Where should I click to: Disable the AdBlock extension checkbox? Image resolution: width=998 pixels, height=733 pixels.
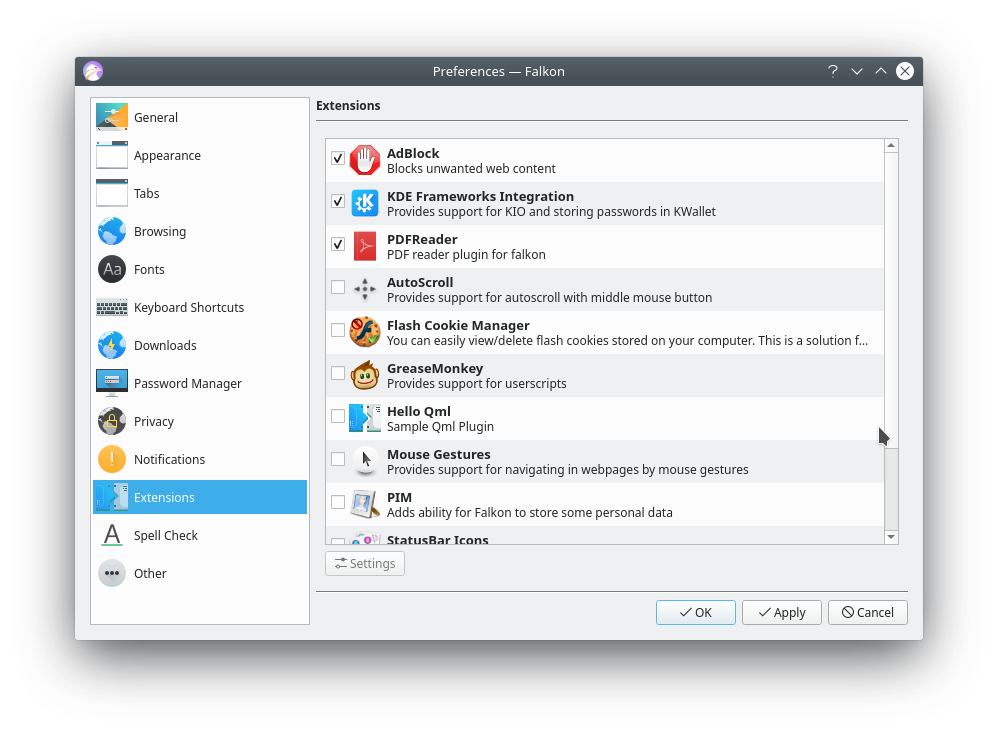(338, 158)
